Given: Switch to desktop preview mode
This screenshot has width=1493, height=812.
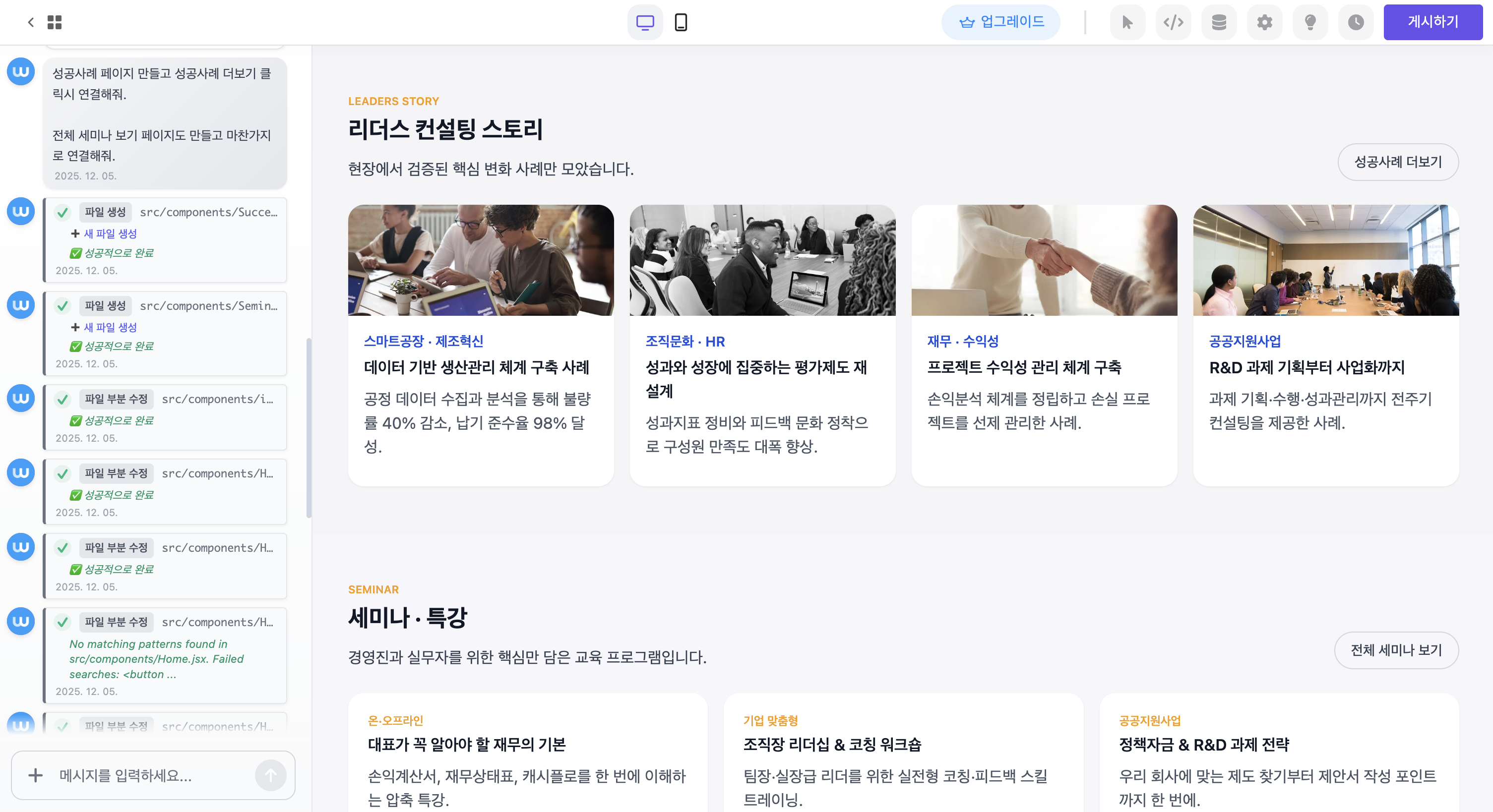Looking at the screenshot, I should [x=644, y=22].
